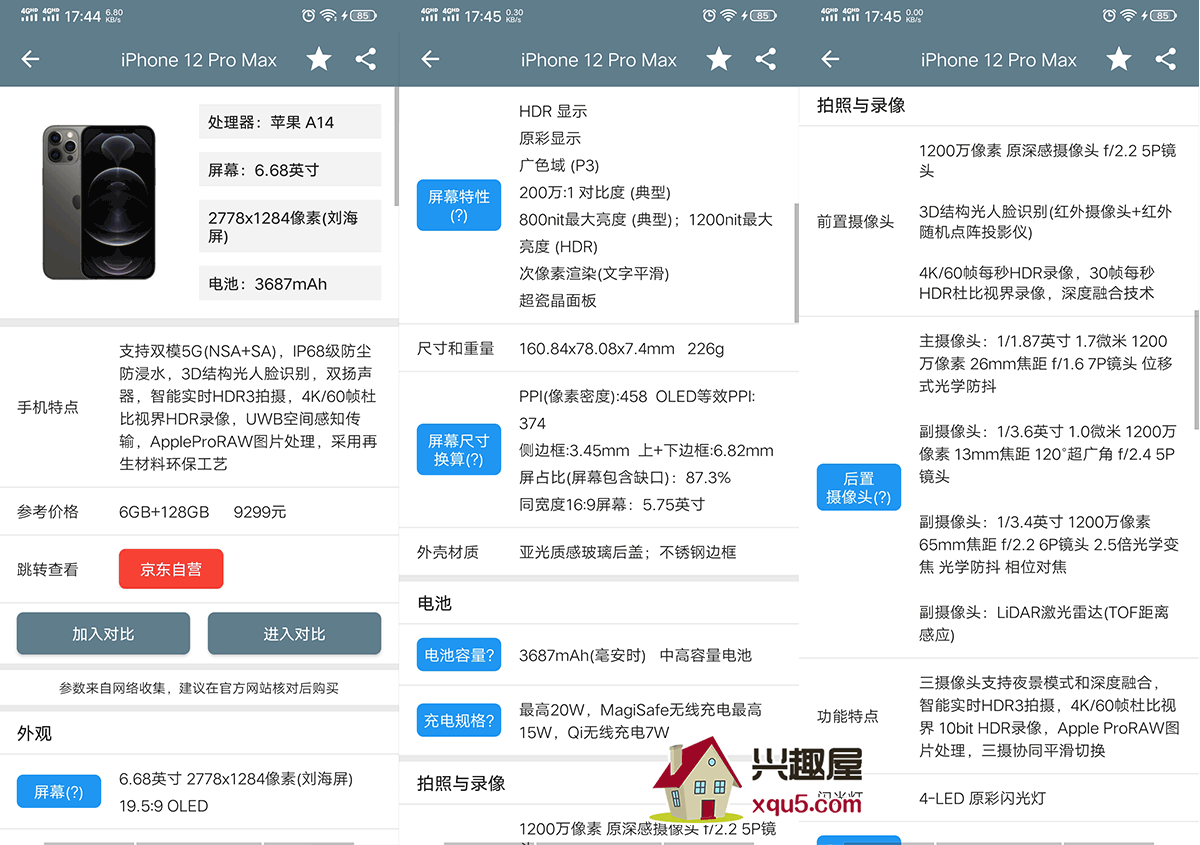The image size is (1200, 845).
Task: Click the 电池 section heading on the middle screen
Action: [435, 603]
